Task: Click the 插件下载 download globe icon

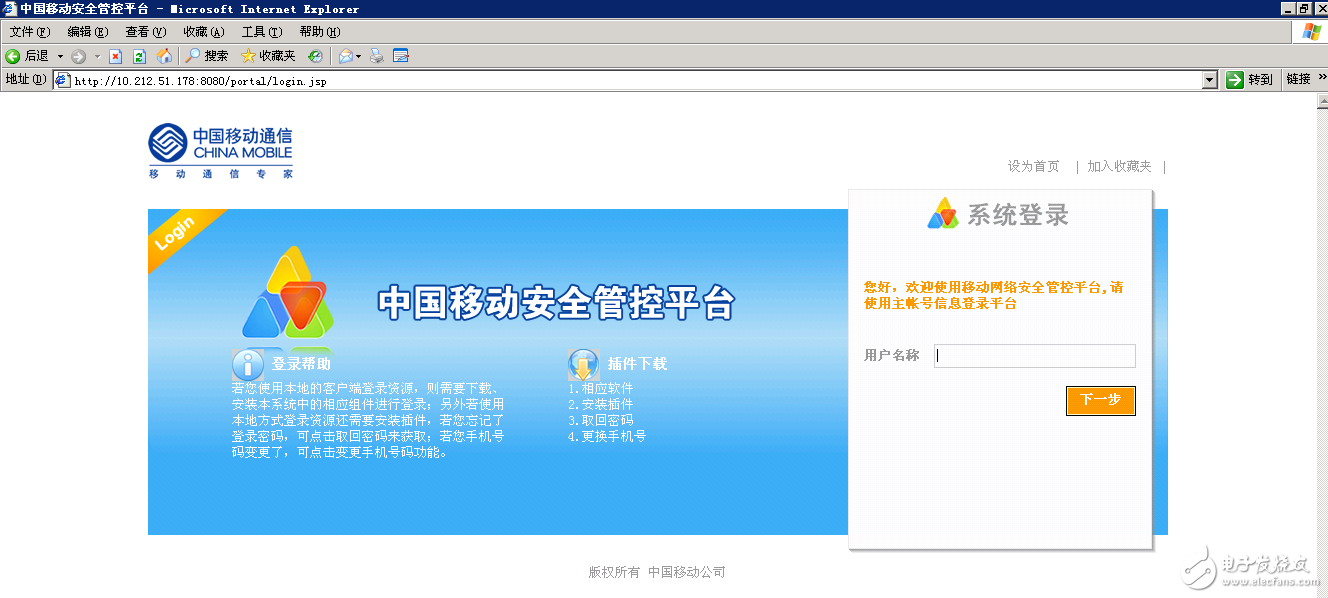Action: pos(583,364)
